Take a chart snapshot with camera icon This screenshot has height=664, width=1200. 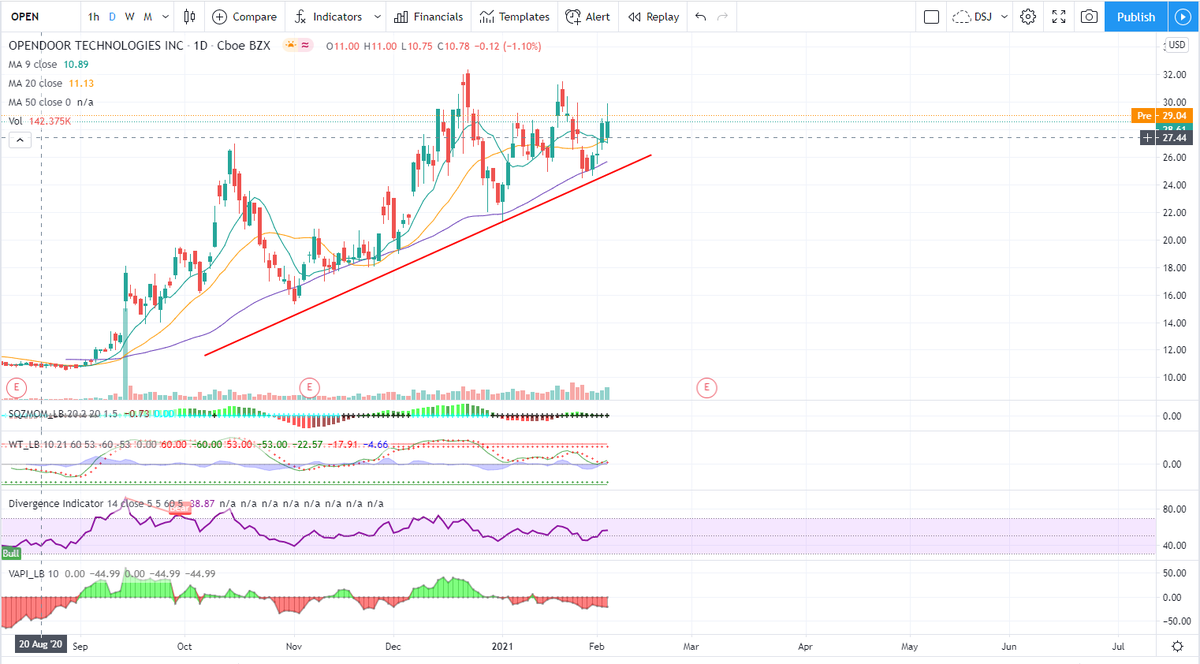(x=1089, y=17)
